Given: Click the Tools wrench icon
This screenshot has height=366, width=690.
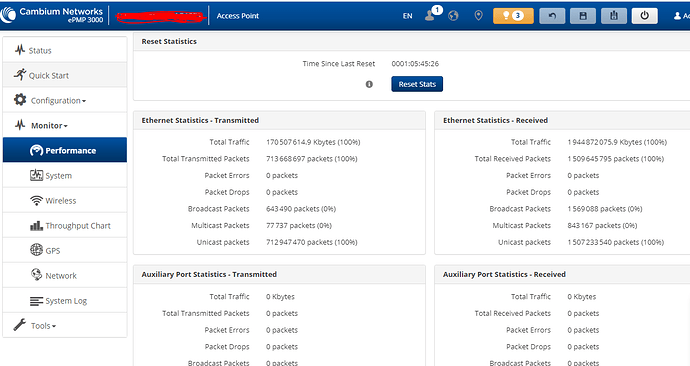Looking at the screenshot, I should [20, 325].
